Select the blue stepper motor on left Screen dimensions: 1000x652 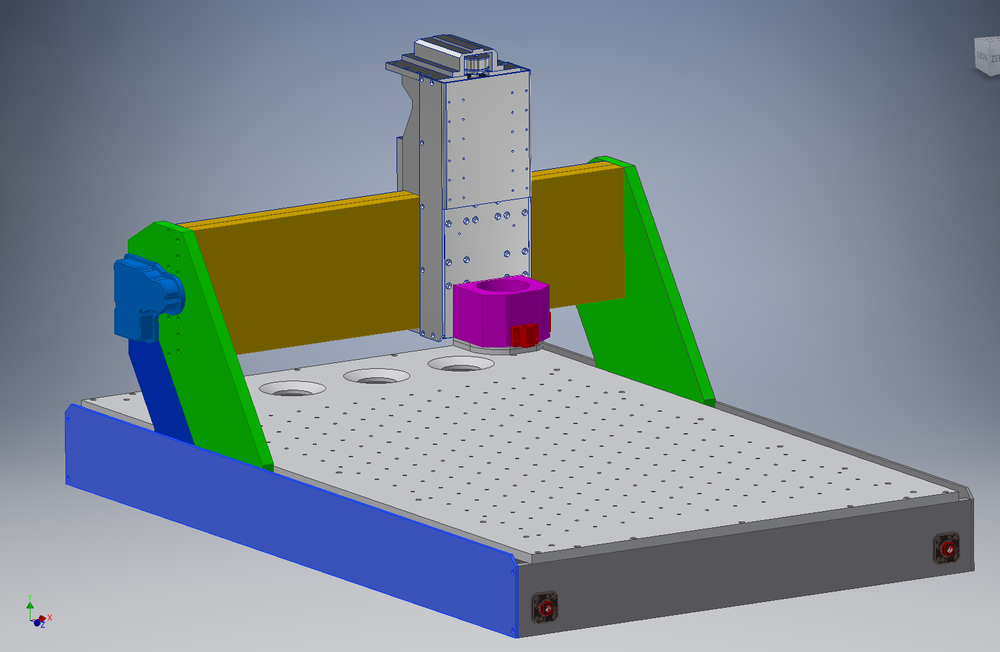click(145, 294)
